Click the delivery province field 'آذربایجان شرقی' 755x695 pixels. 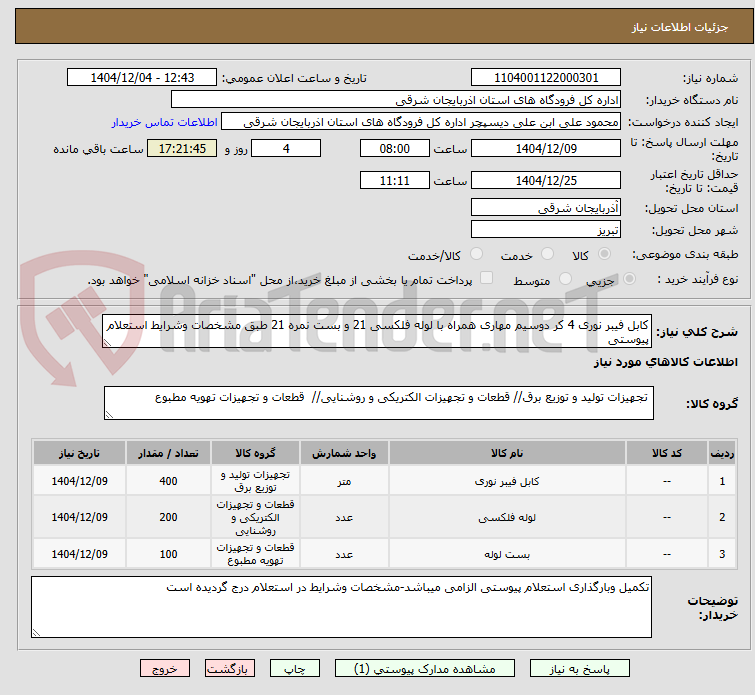(546, 208)
